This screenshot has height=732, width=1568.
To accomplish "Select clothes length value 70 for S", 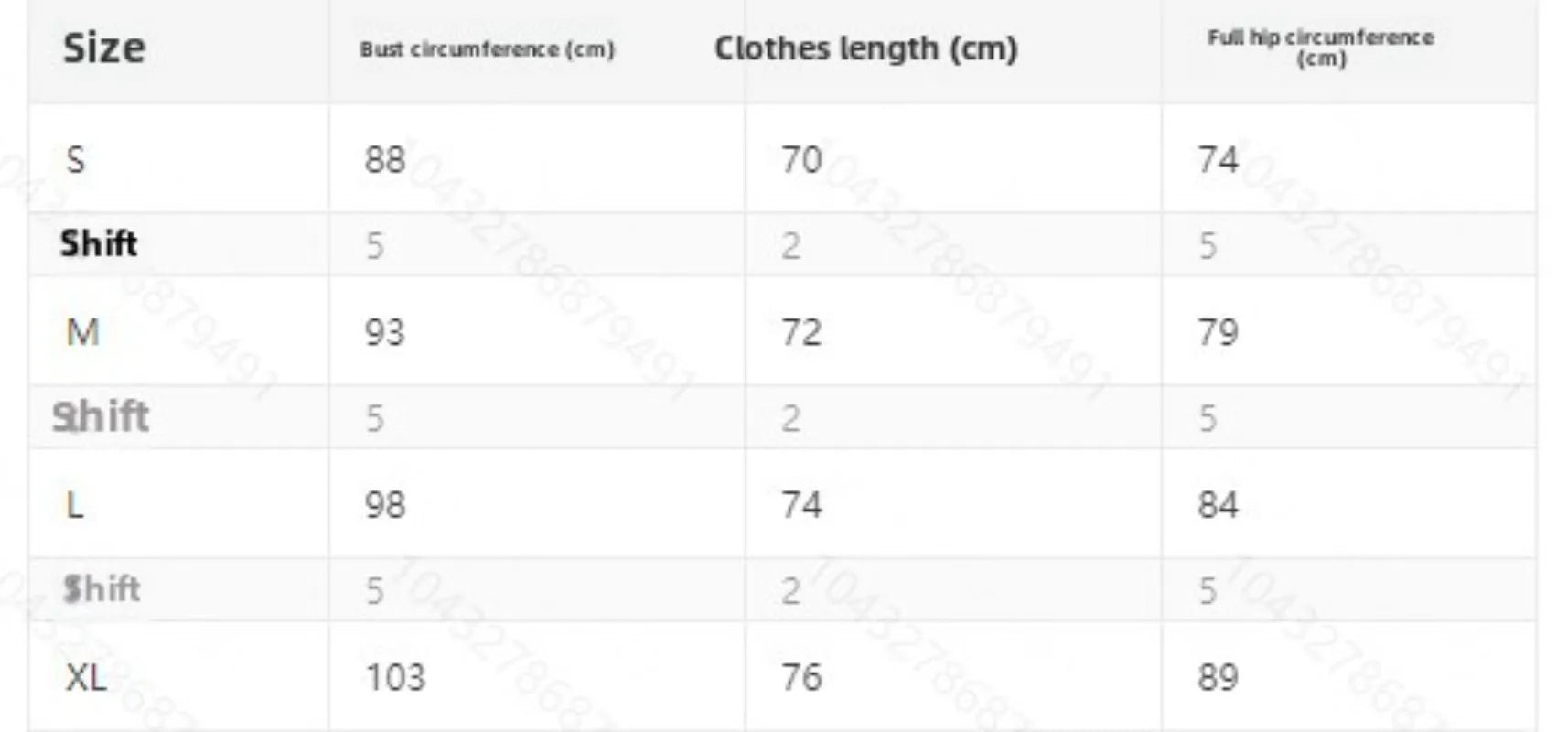I will 801,160.
